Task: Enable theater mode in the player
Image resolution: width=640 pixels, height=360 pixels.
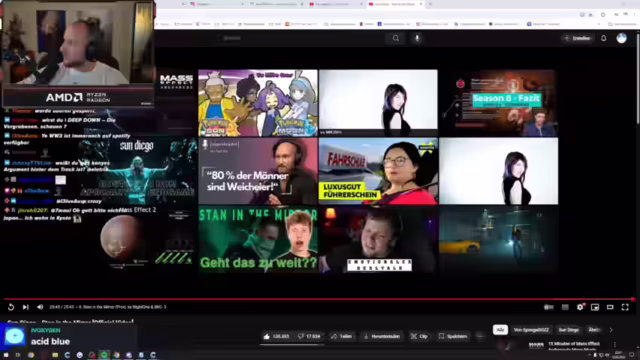Action: [x=610, y=307]
